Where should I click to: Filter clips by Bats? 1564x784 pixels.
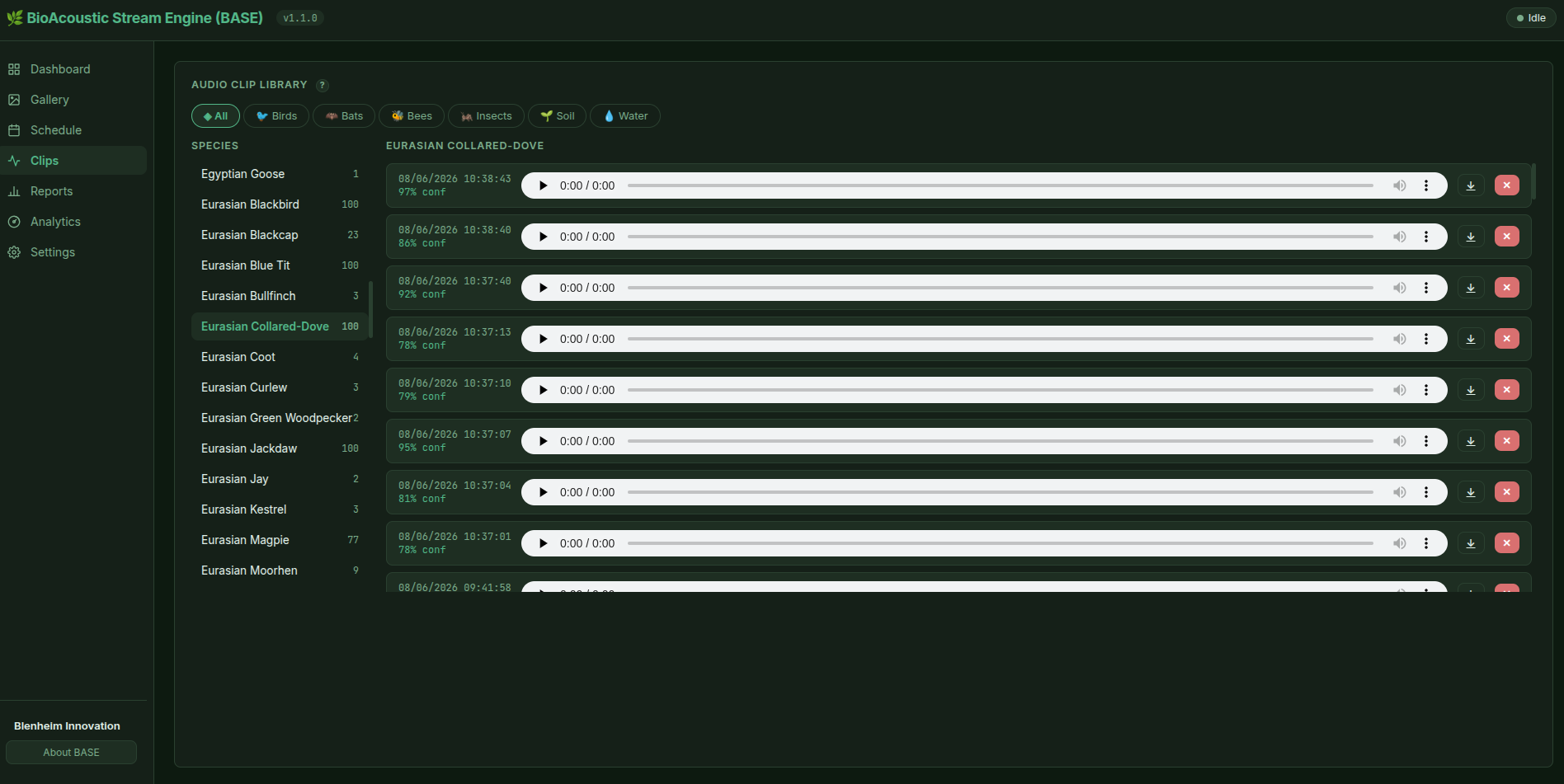(x=344, y=116)
